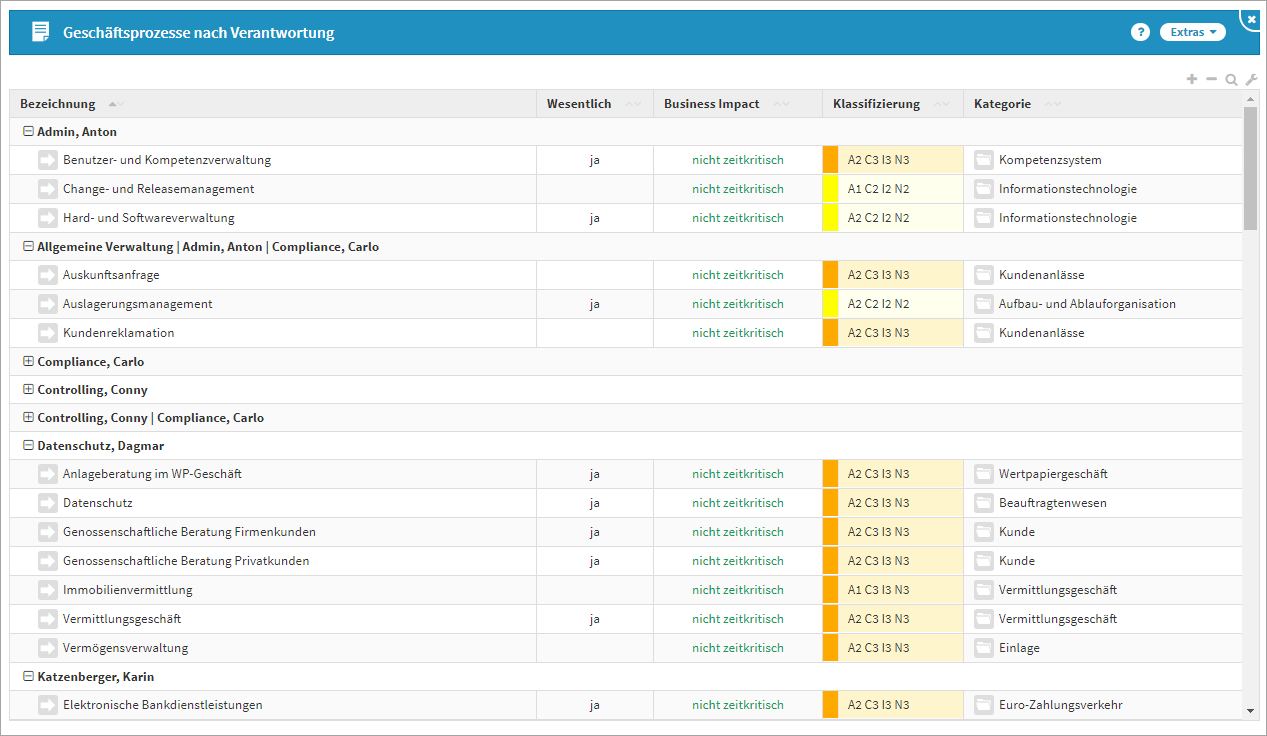Image resolution: width=1267 pixels, height=736 pixels.
Task: Click the scrollbar down arrow
Action: tap(1250, 710)
